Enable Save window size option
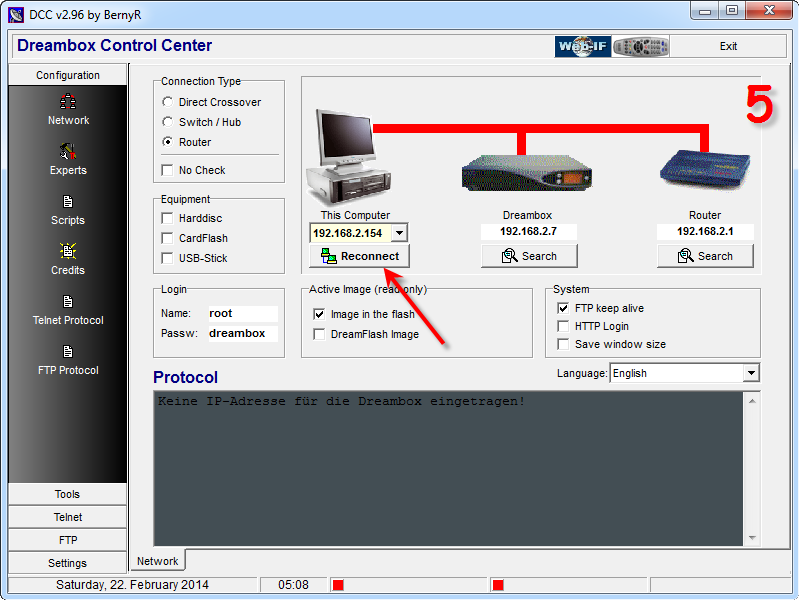Viewport: 799px width, 600px height. click(x=563, y=344)
